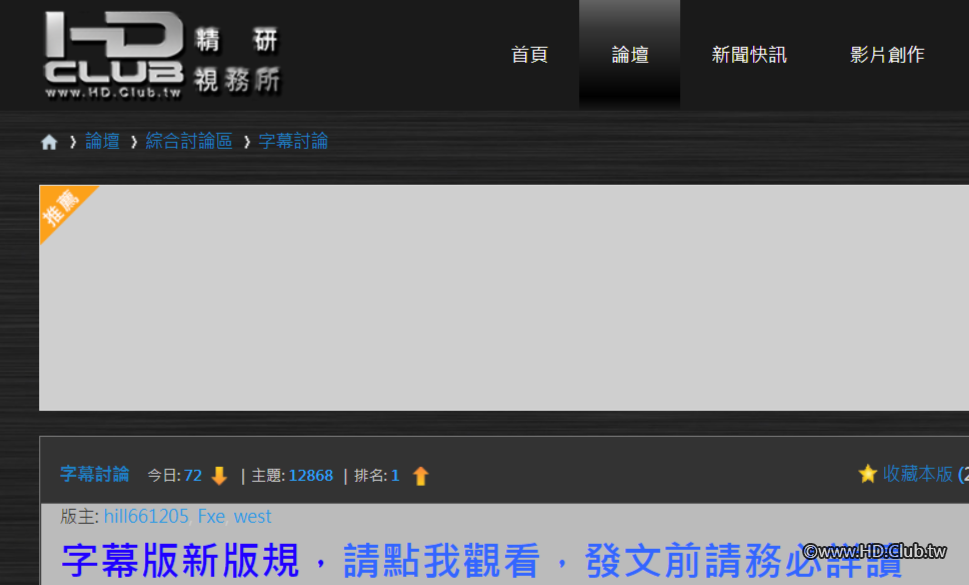The height and width of the screenshot is (585, 969).
Task: Open the 論壇 breadcrumb link
Action: click(102, 141)
